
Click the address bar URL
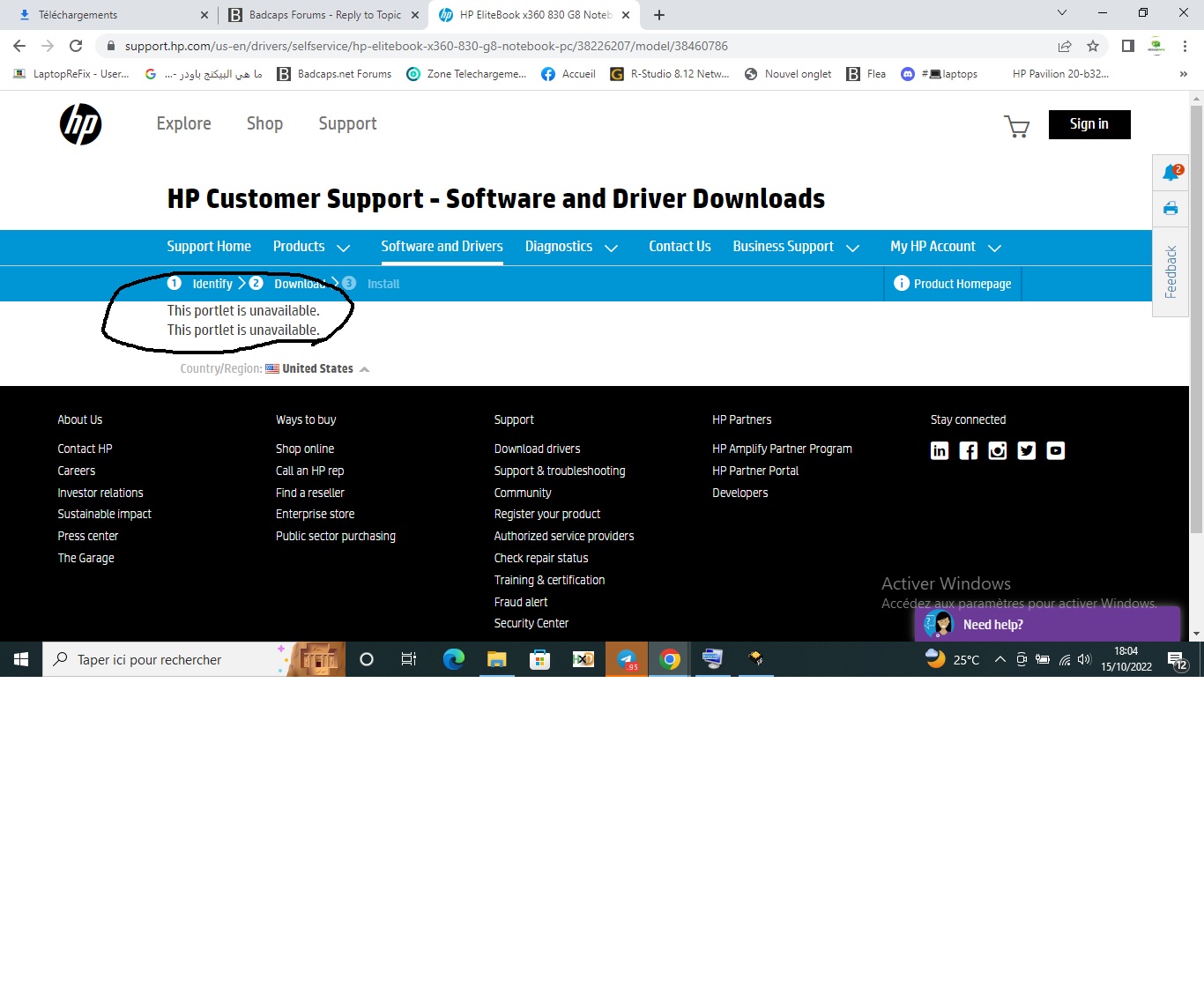(x=427, y=46)
